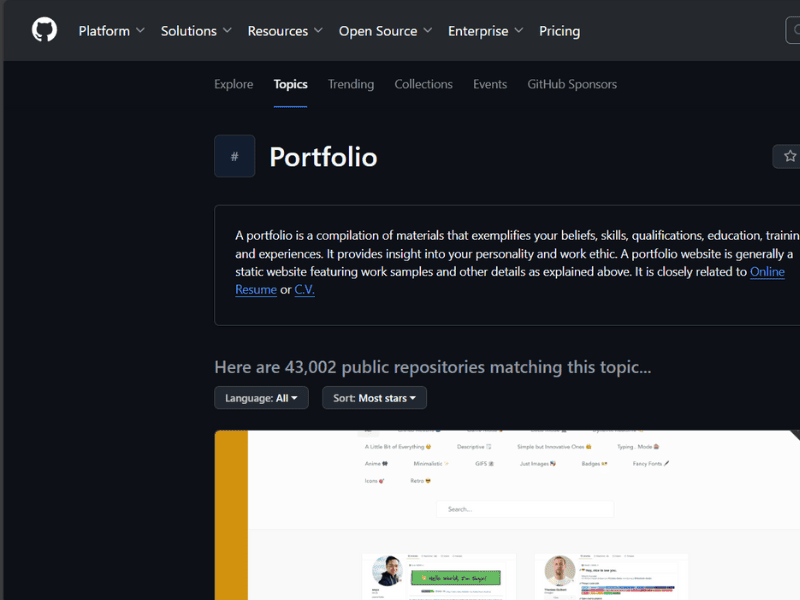This screenshot has height=600, width=800.
Task: Expand the Platform menu
Action: tap(111, 31)
